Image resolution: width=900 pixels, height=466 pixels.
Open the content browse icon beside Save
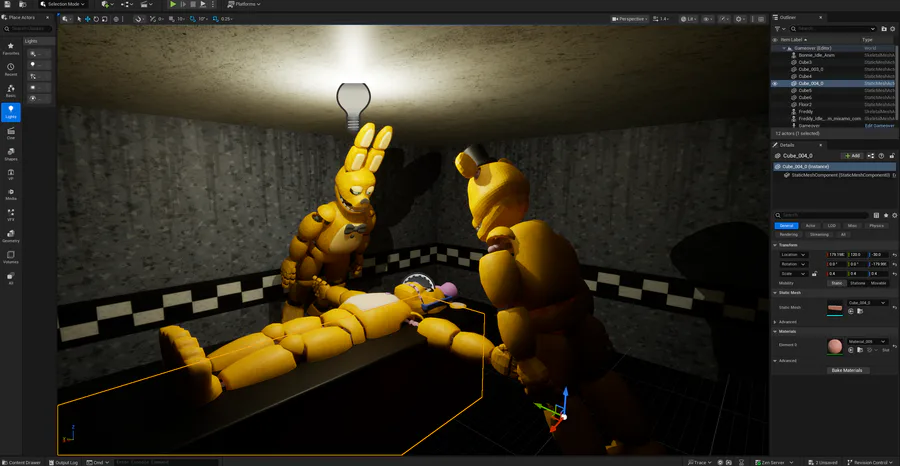point(22,4)
